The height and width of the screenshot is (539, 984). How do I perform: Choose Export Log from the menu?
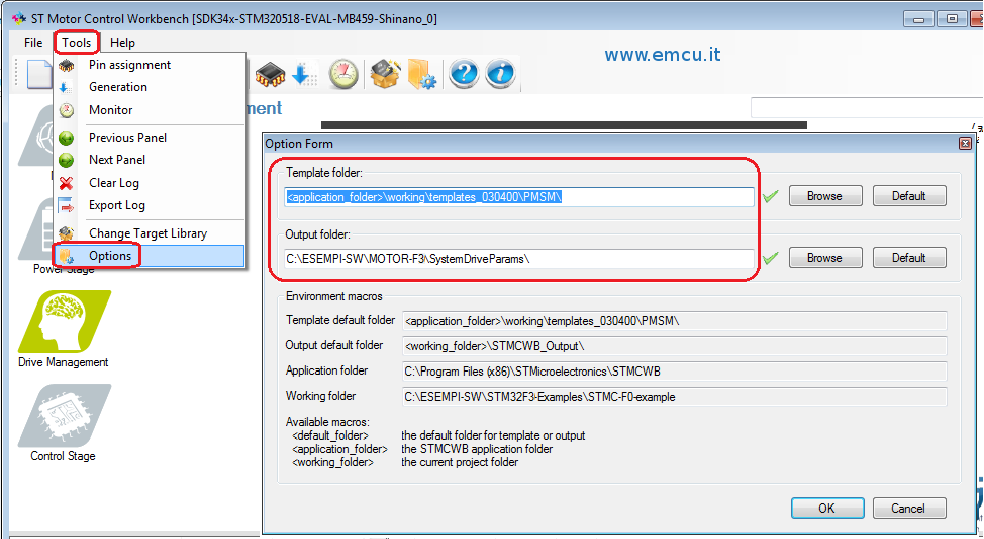coord(149,205)
